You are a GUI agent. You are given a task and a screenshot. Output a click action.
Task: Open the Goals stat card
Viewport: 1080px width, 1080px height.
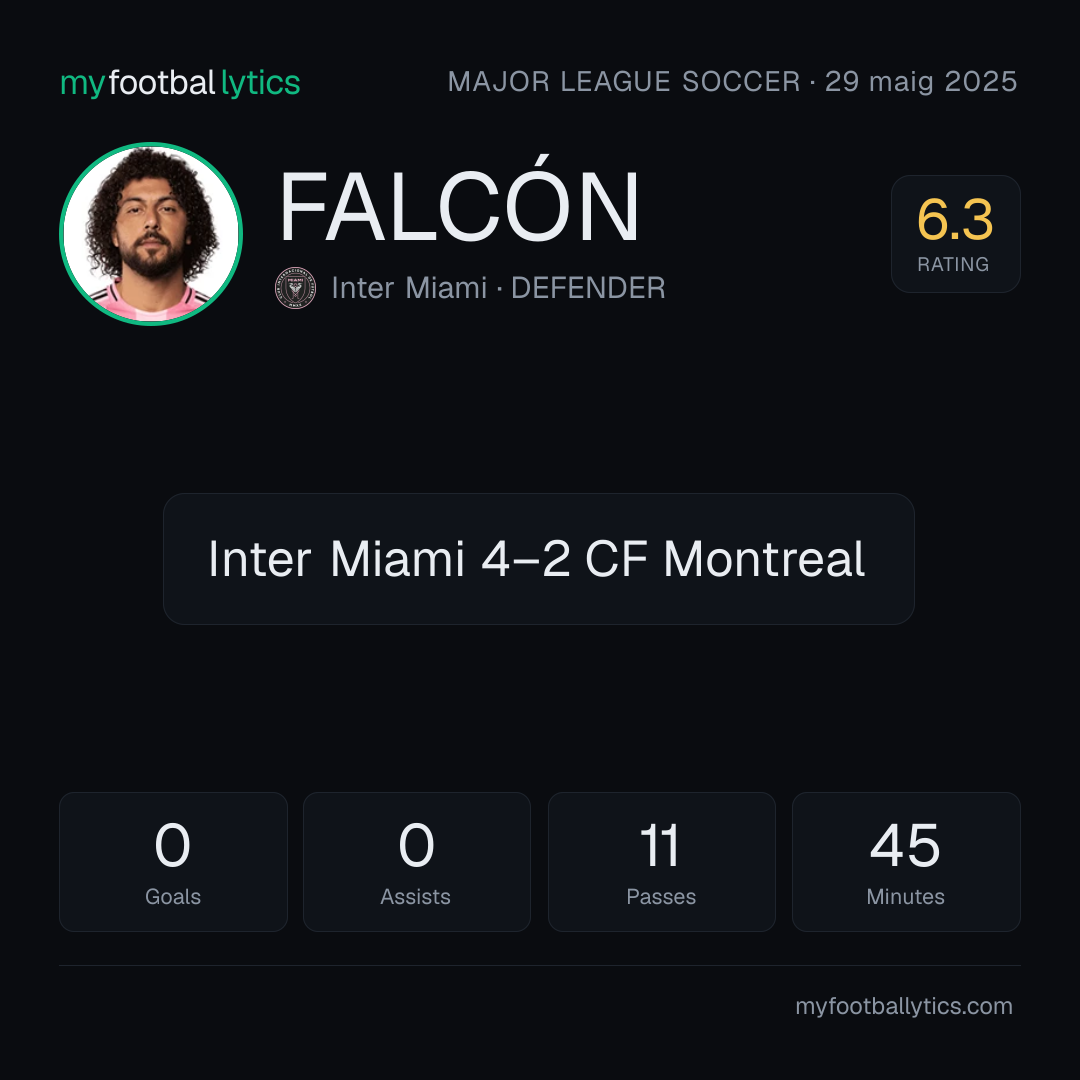[173, 862]
